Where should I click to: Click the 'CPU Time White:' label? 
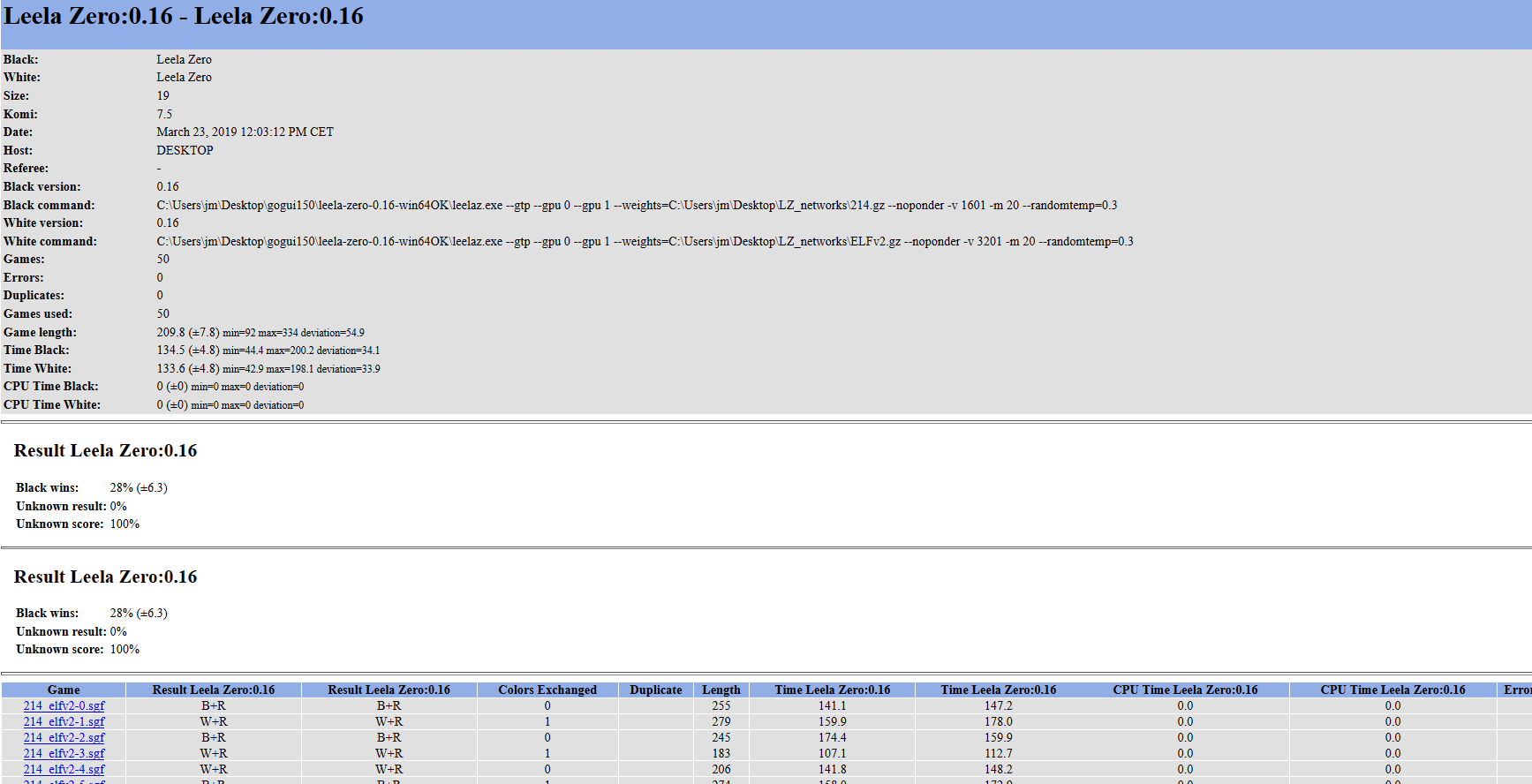[x=52, y=404]
